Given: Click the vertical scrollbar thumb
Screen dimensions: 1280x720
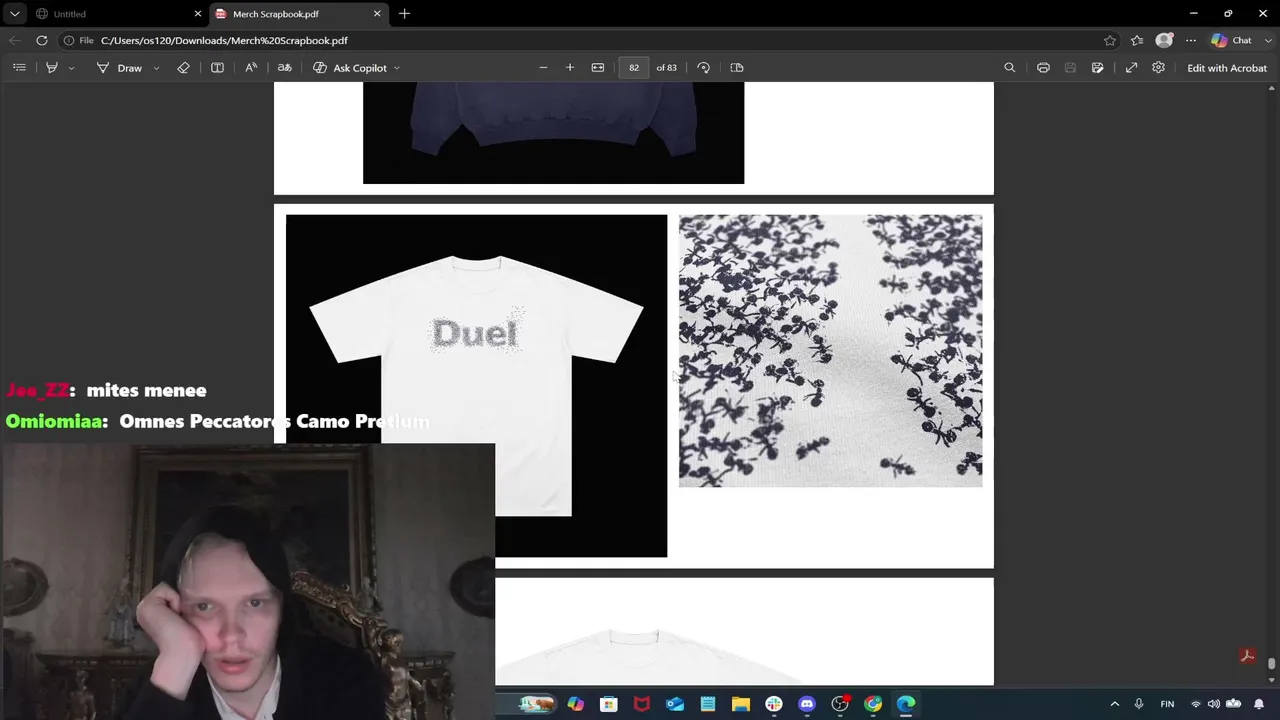Looking at the screenshot, I should click(x=1272, y=663).
